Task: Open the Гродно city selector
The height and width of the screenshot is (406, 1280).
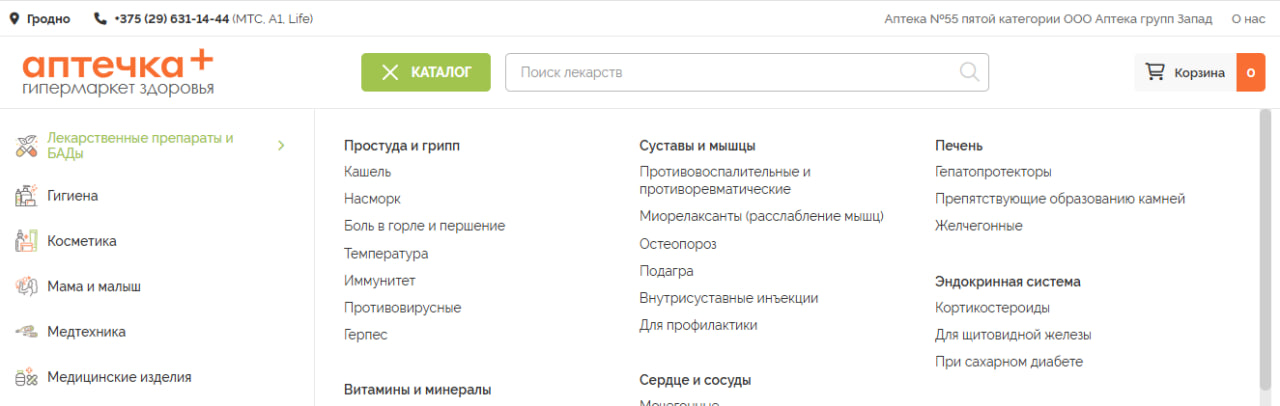Action: click(48, 18)
